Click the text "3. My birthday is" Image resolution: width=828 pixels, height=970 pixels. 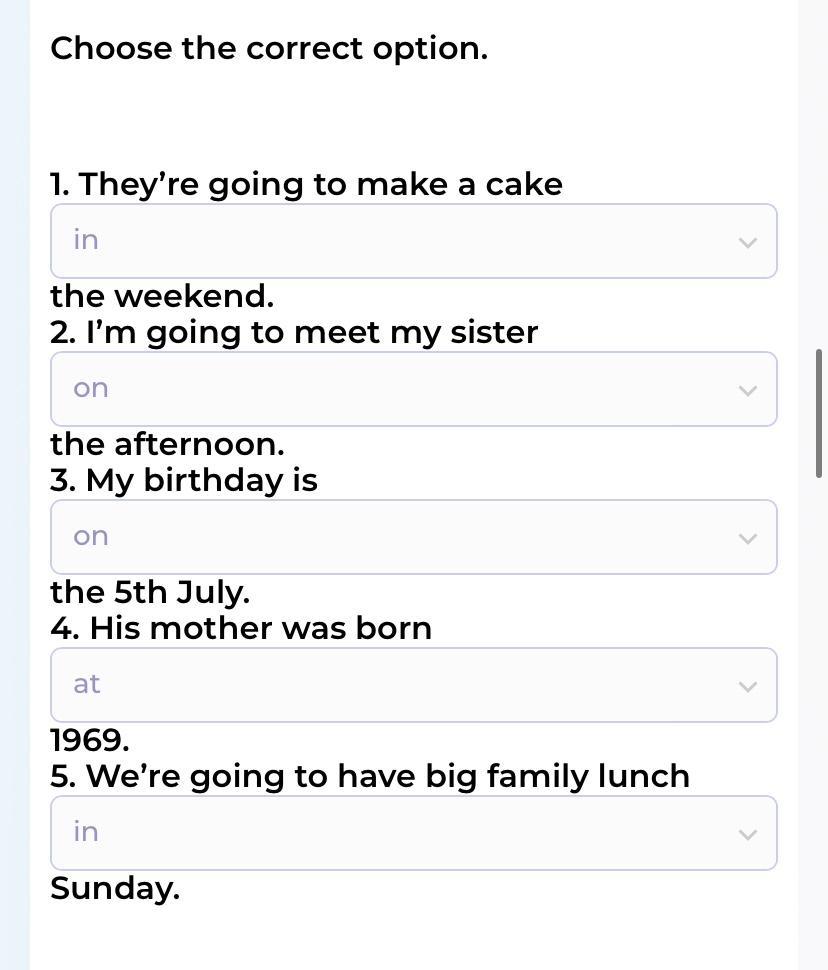pos(184,480)
